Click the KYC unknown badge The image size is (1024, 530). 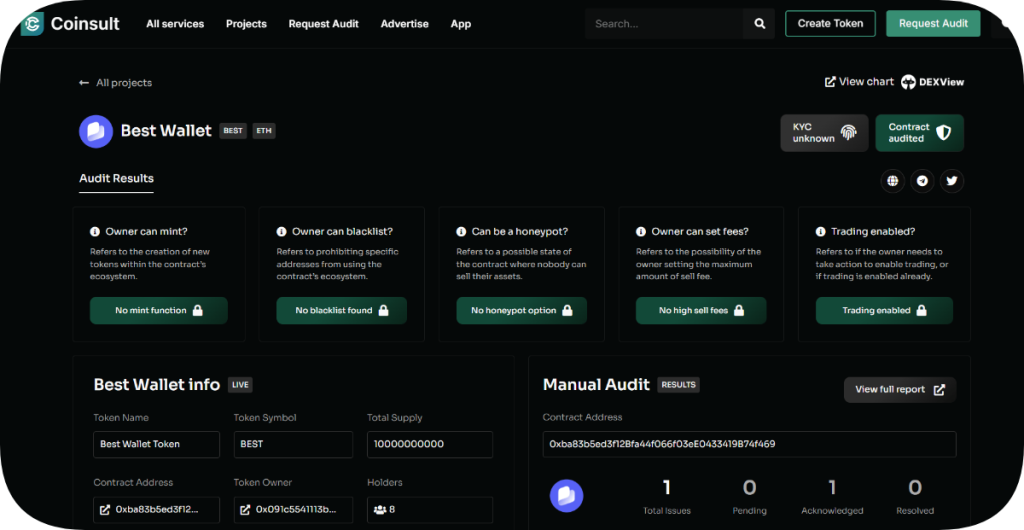point(824,133)
